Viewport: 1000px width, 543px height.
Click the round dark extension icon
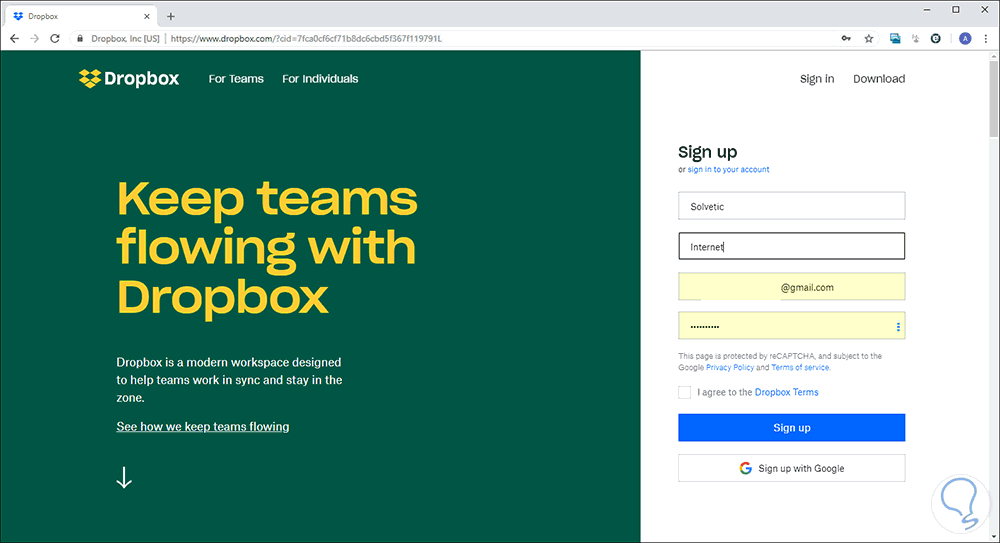click(x=936, y=38)
